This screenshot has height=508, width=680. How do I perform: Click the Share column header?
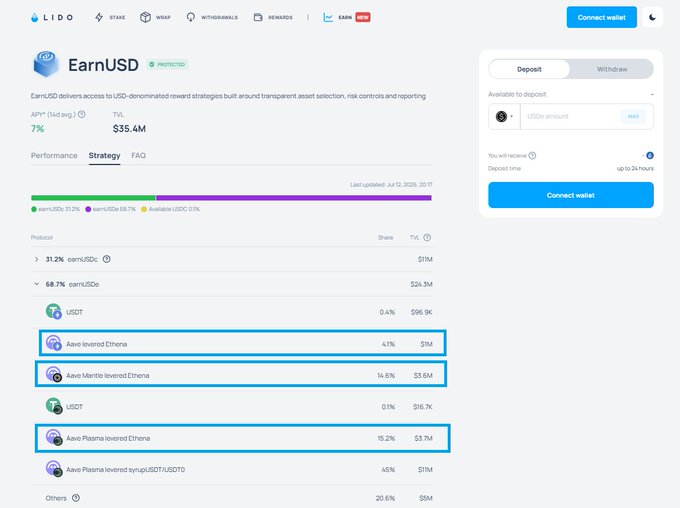pos(386,237)
